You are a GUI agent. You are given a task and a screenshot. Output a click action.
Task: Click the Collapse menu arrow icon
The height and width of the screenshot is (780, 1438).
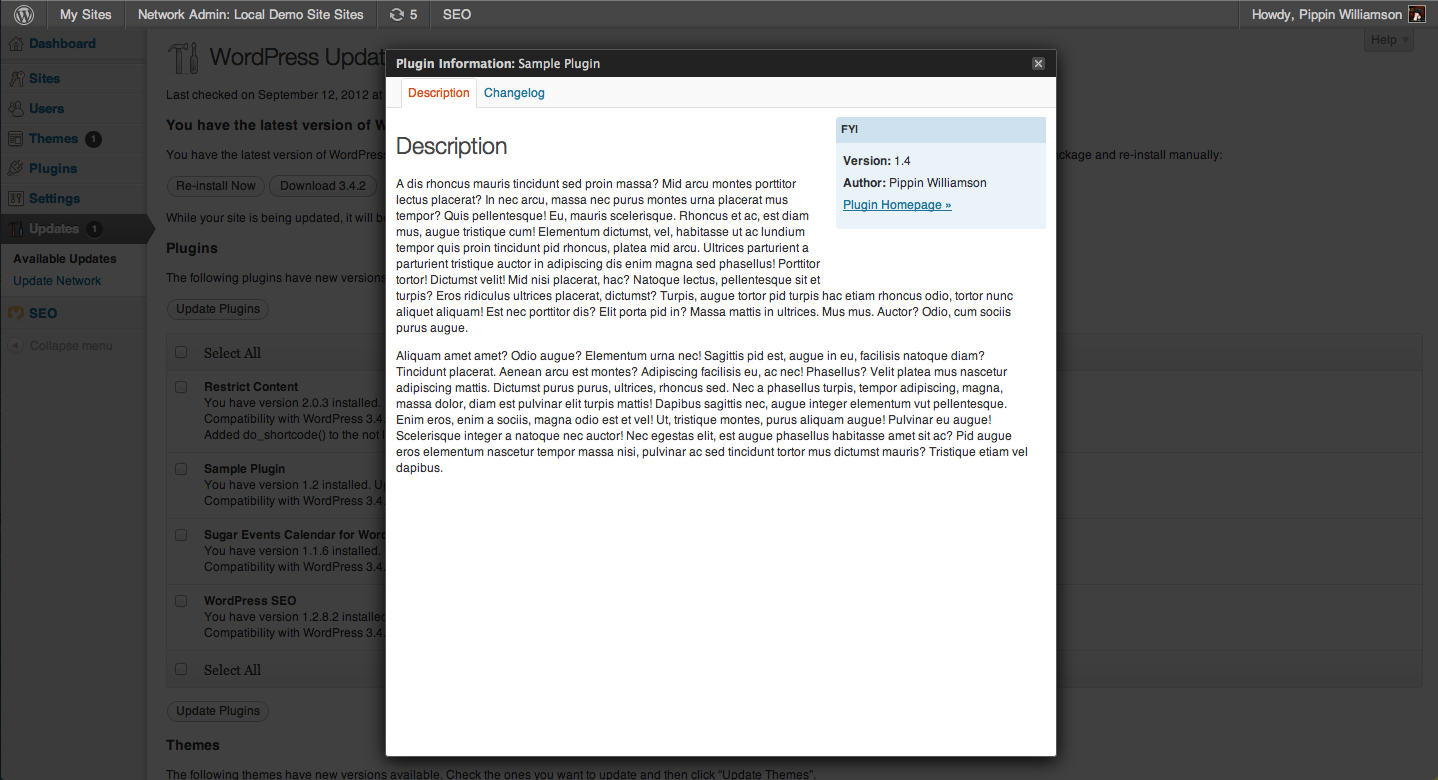(16, 346)
